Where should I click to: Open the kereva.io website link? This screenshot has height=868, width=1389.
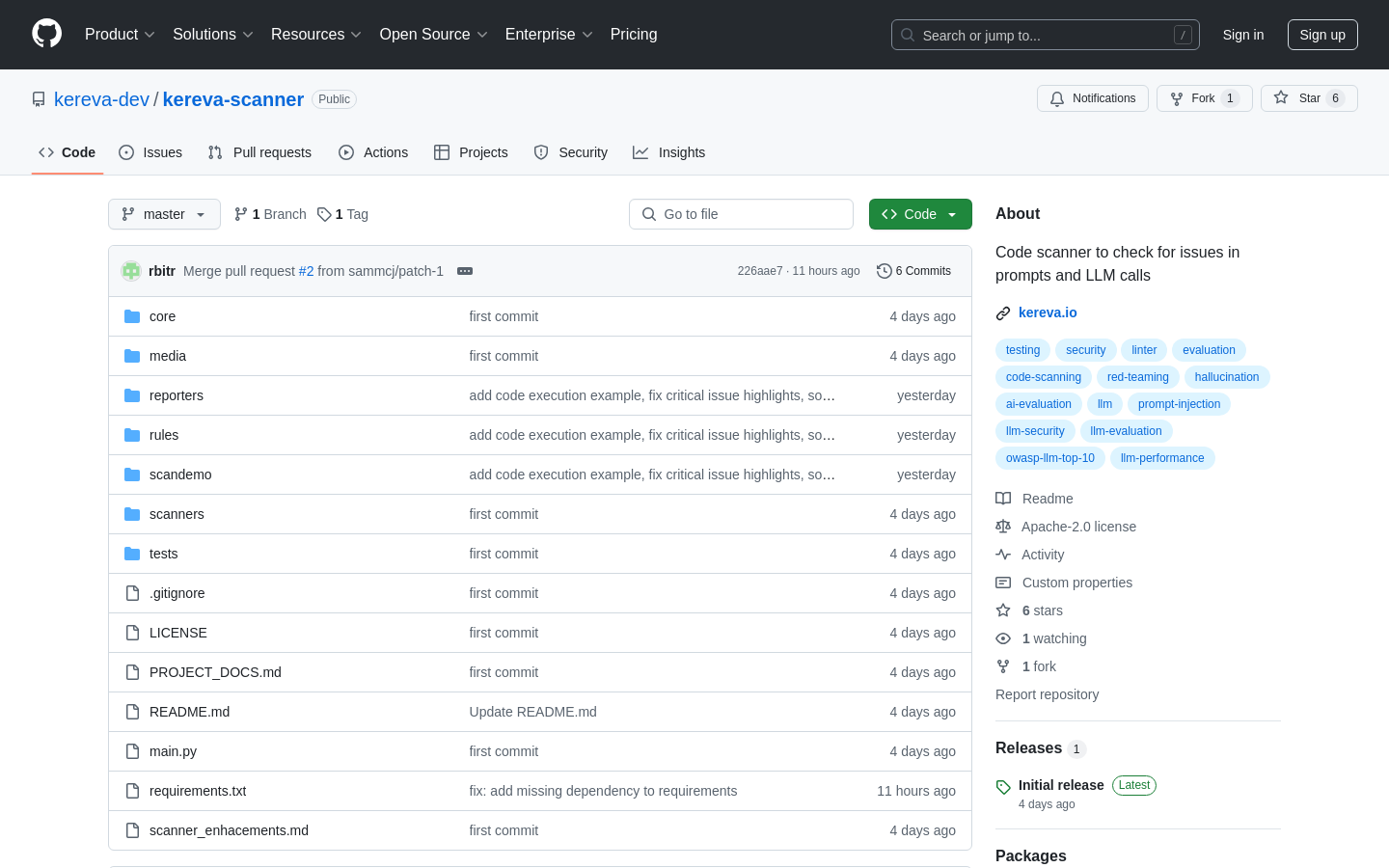[x=1048, y=312]
